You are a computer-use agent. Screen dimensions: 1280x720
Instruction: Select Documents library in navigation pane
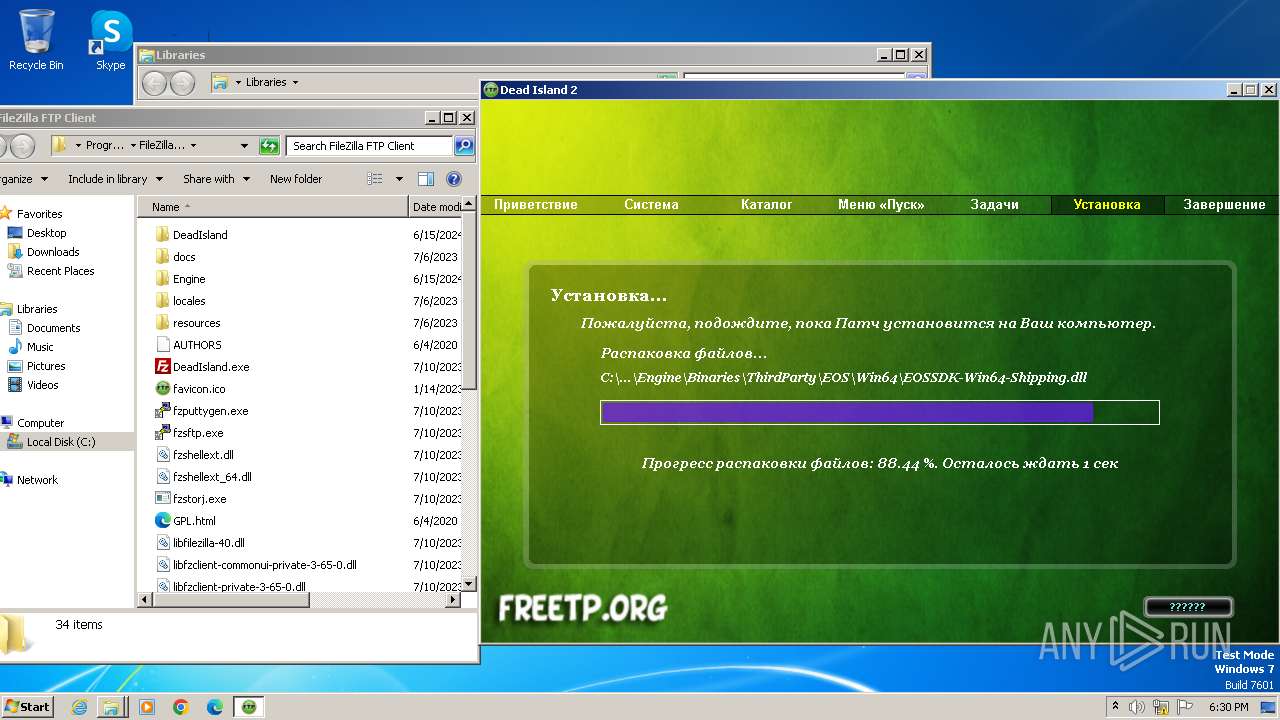tap(44, 328)
